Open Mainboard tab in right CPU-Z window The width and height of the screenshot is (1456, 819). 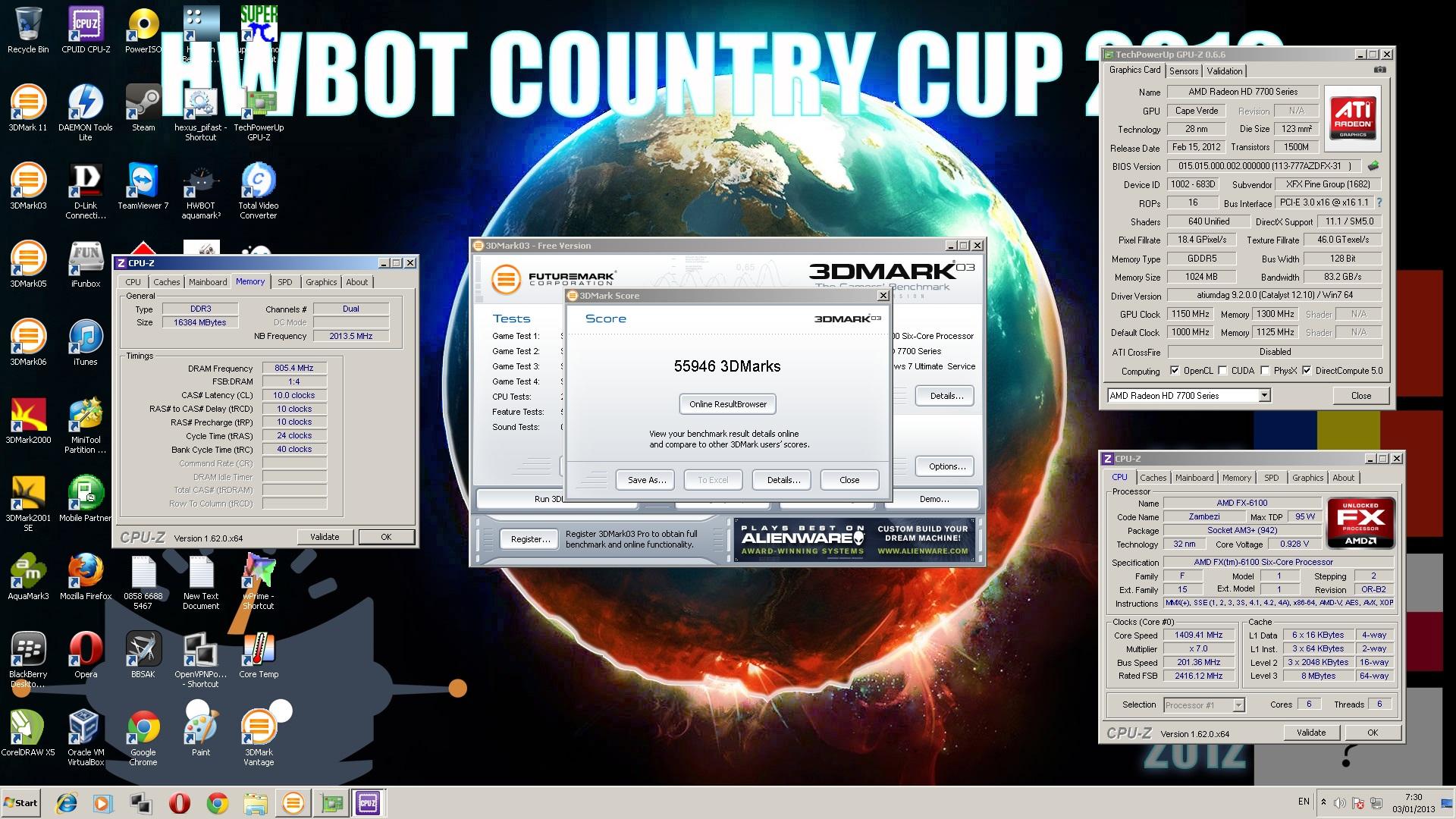click(x=1194, y=478)
